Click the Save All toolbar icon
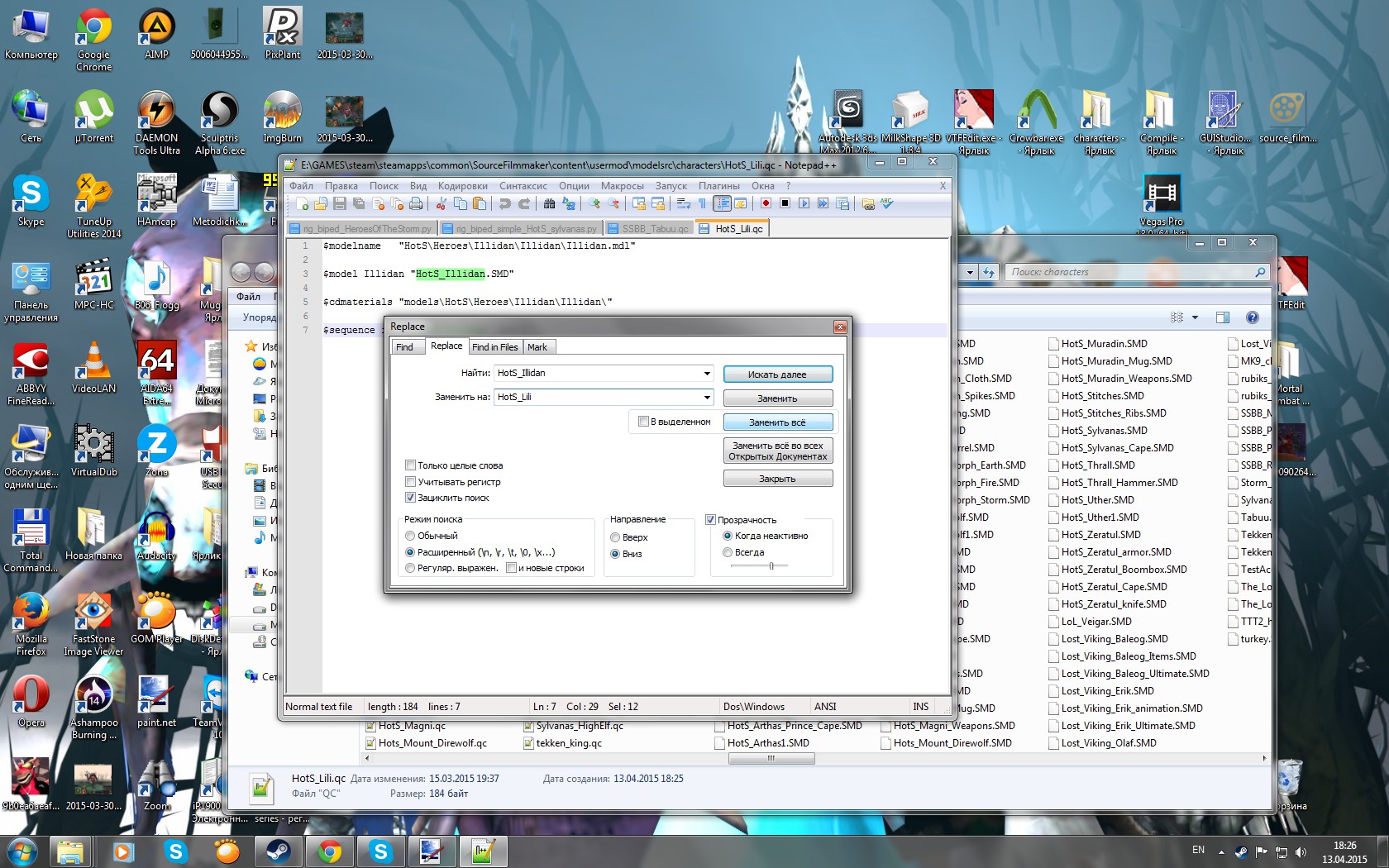 point(359,203)
